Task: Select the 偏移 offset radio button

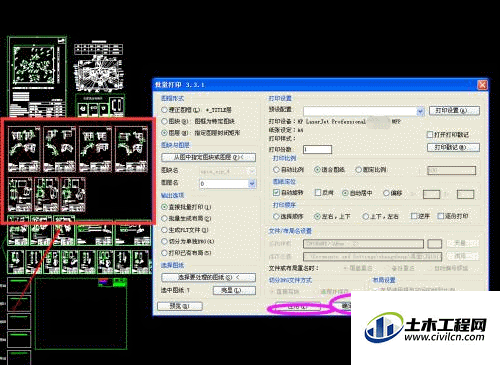Action: pyautogui.click(x=386, y=193)
